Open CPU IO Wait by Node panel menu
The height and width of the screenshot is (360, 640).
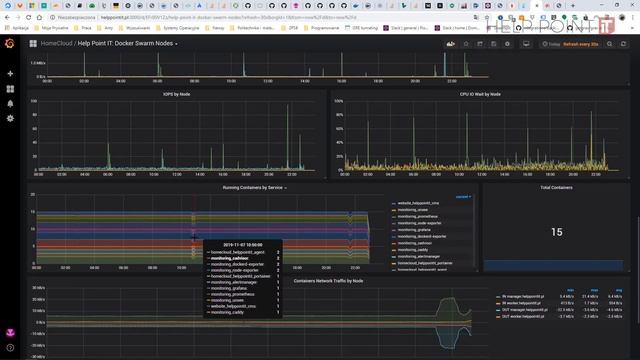[x=480, y=94]
